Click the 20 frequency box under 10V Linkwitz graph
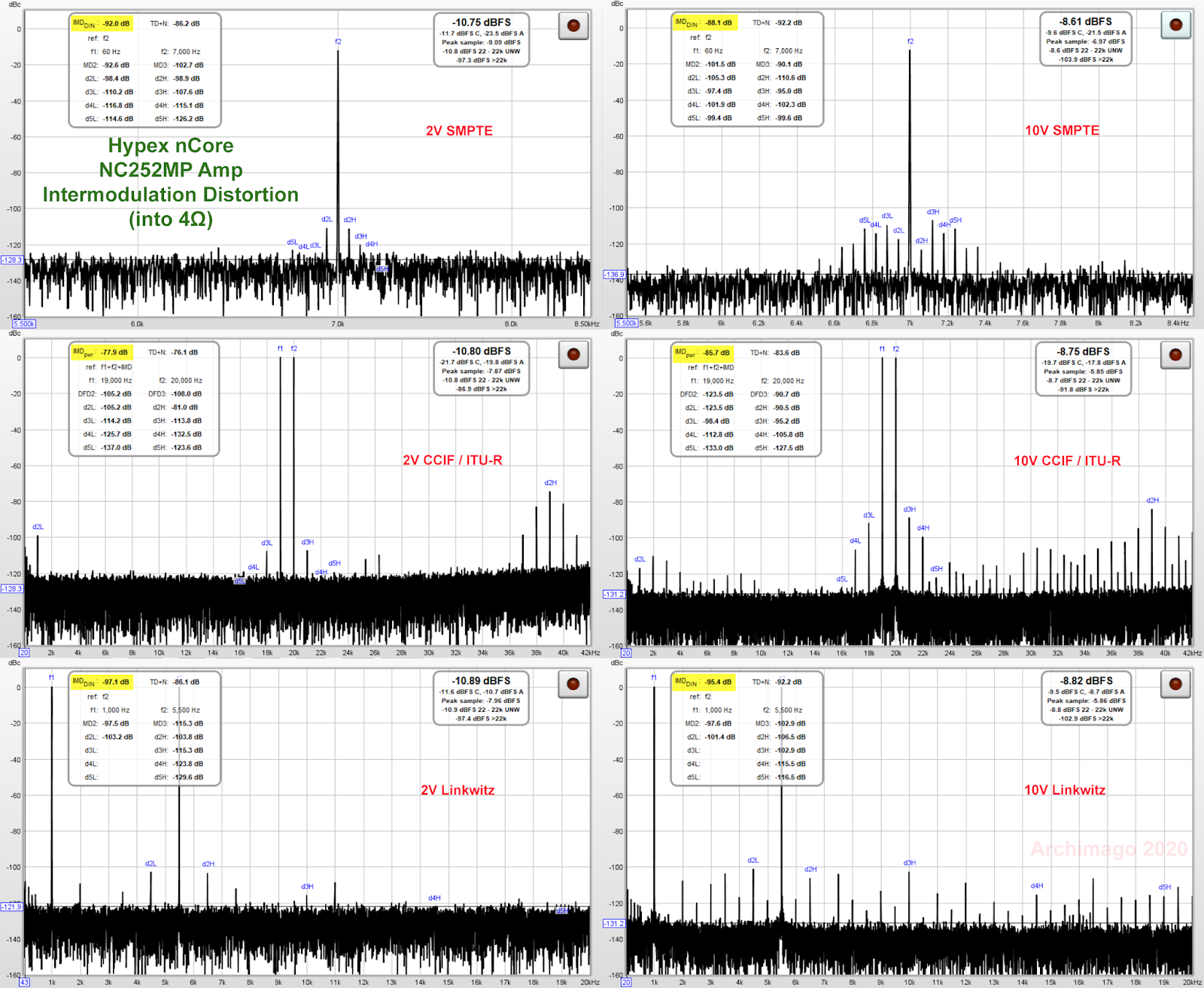The width and height of the screenshot is (1204, 988). 626,983
